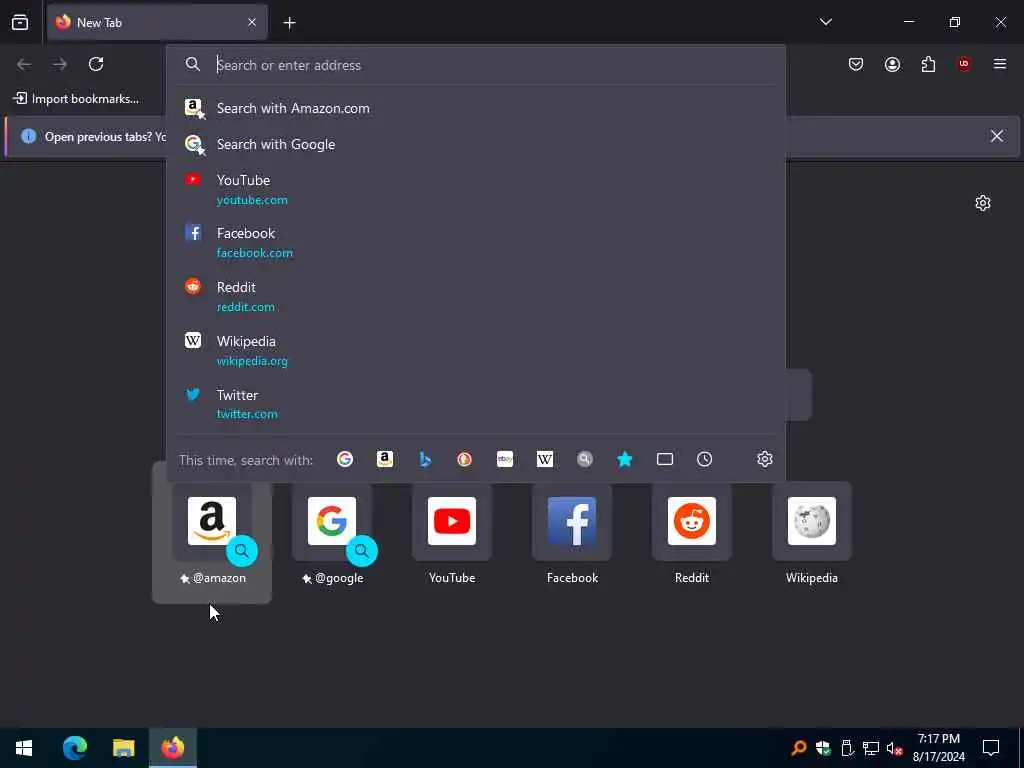Click the network tray icon
This screenshot has width=1024, height=768.
click(x=871, y=748)
